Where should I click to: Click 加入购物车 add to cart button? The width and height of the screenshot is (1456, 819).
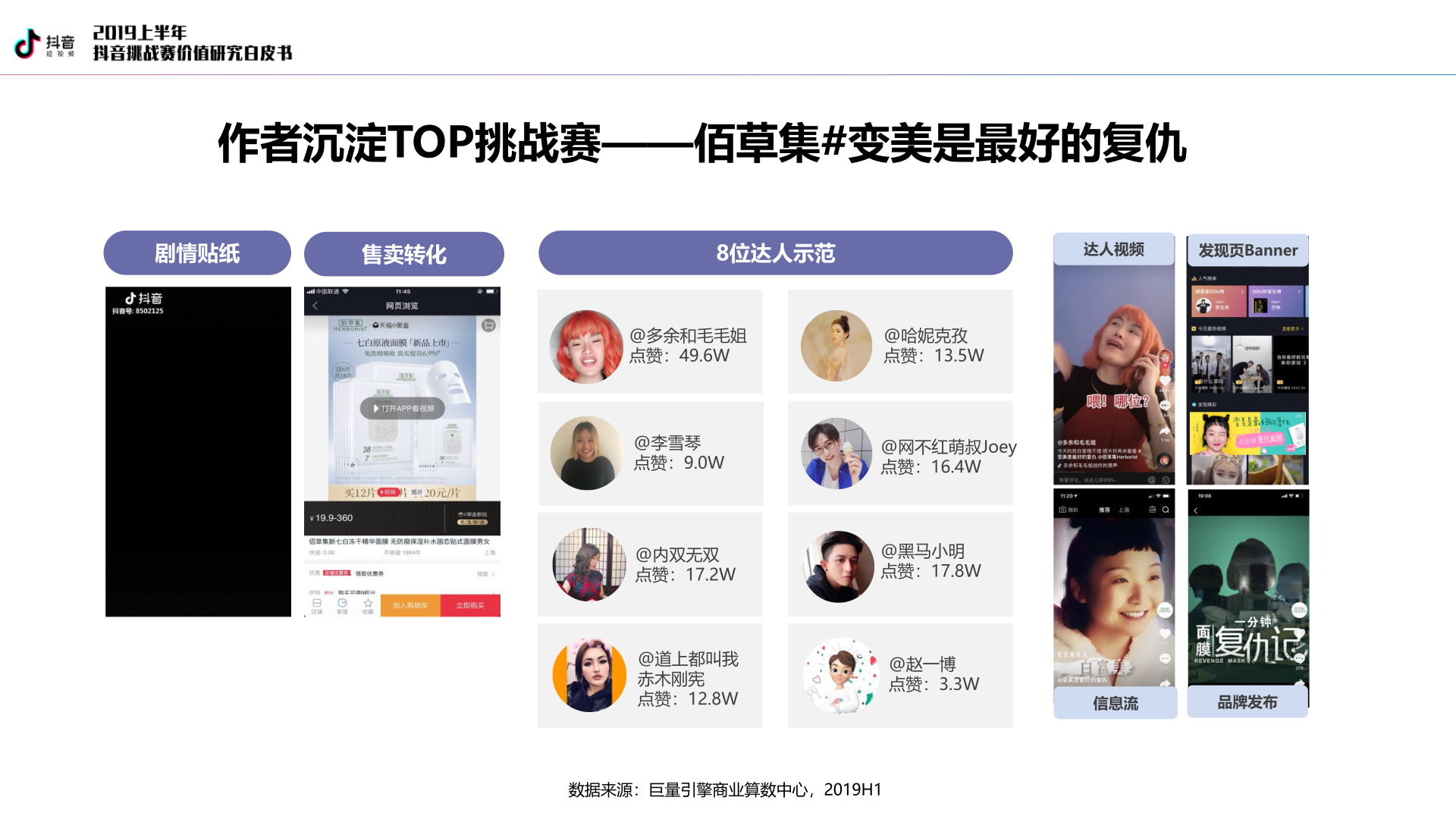[410, 605]
